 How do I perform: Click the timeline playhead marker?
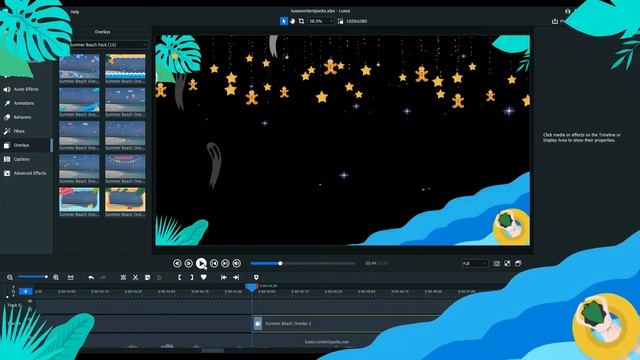click(x=251, y=288)
